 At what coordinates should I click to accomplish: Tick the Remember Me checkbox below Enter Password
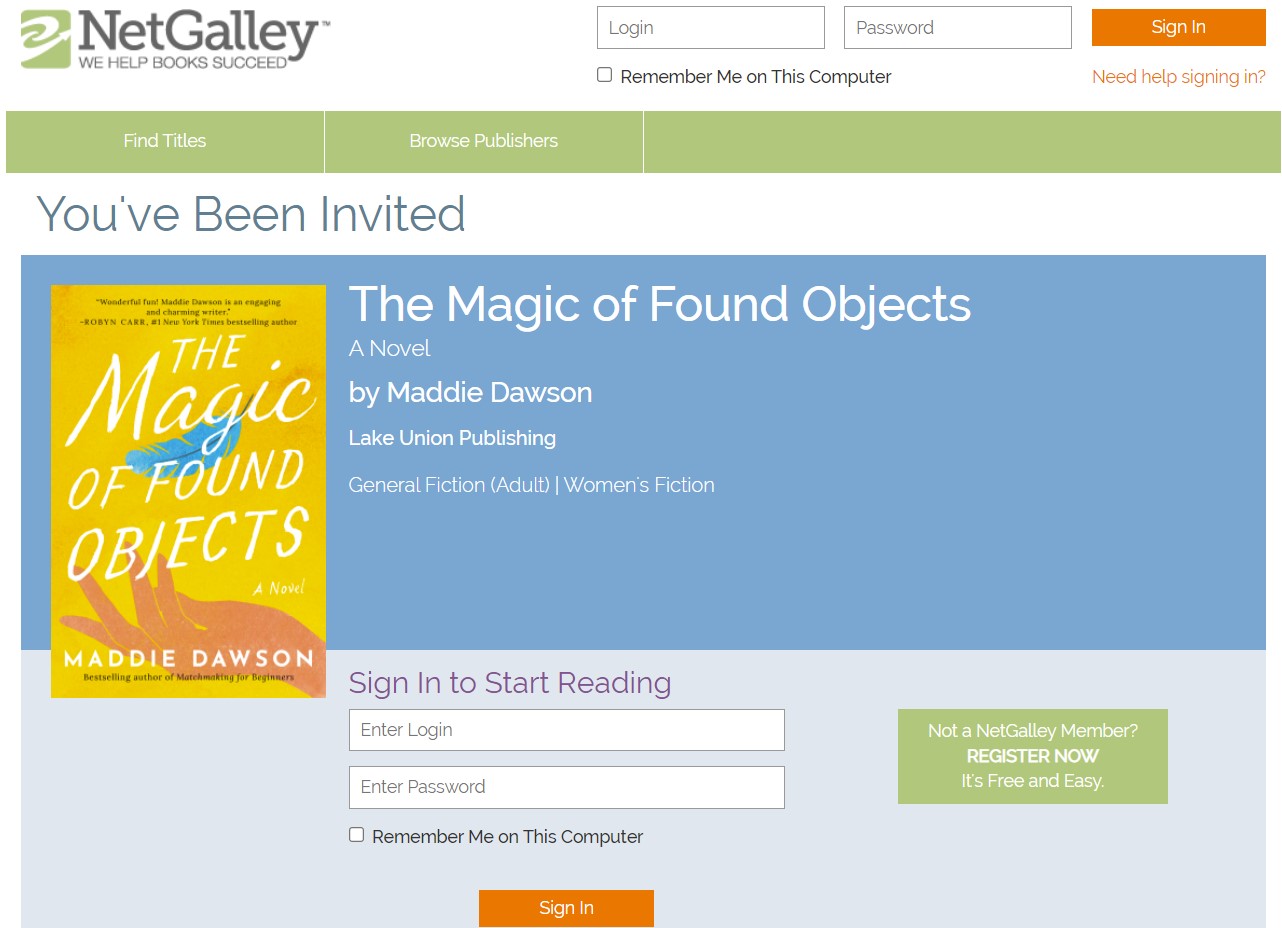click(357, 835)
